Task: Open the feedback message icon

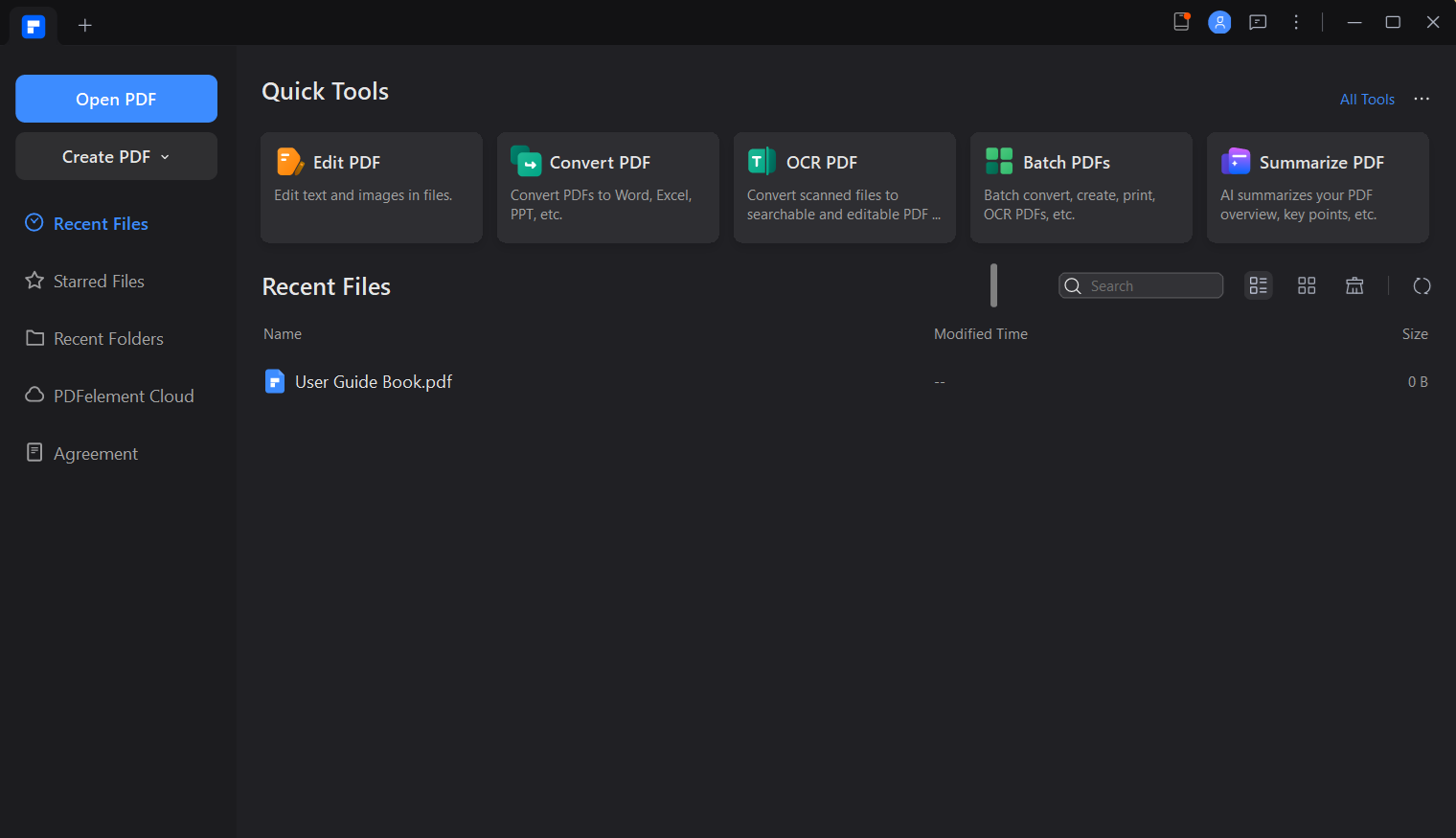Action: tap(1258, 22)
